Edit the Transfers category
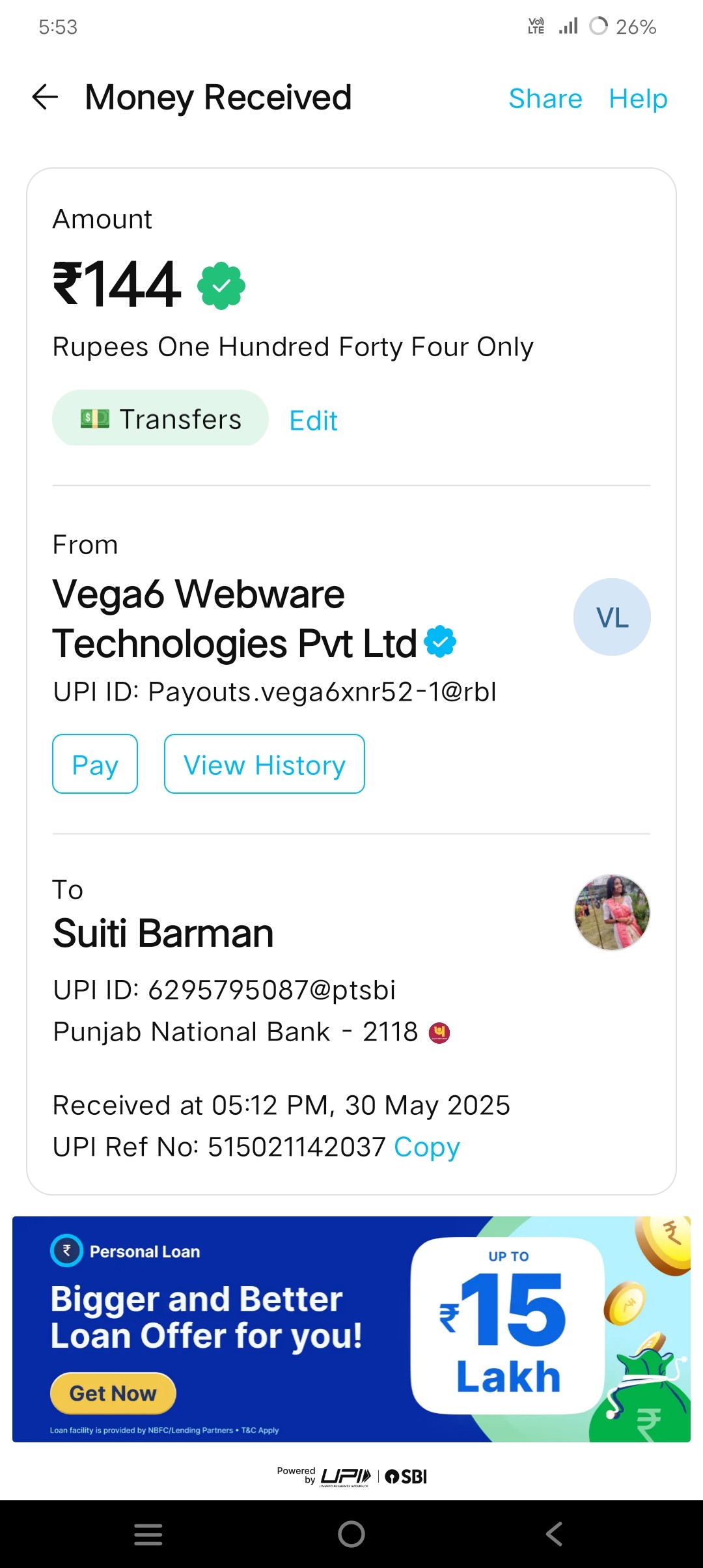The image size is (703, 1568). 314,421
